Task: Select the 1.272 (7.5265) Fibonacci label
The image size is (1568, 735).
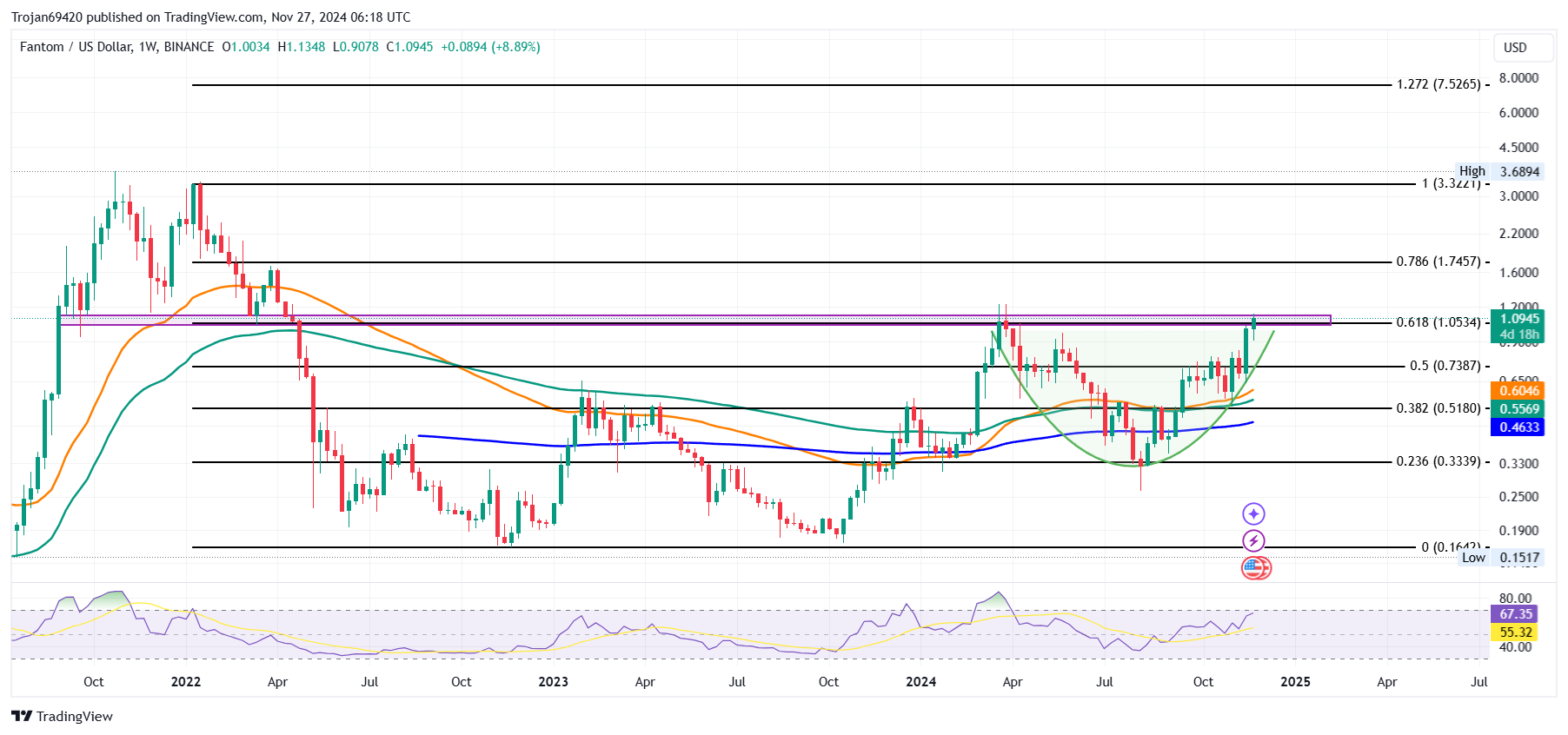Action: (x=1438, y=84)
